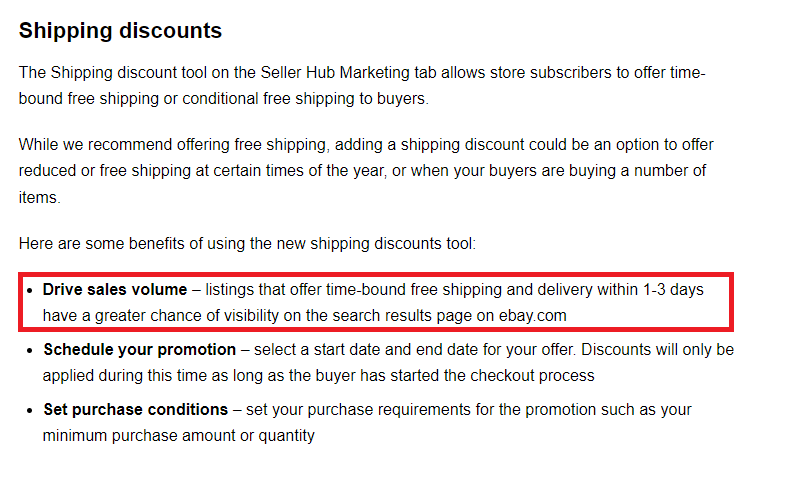Click the bold "Drive sales volume" text
786x486 pixels.
(x=114, y=290)
